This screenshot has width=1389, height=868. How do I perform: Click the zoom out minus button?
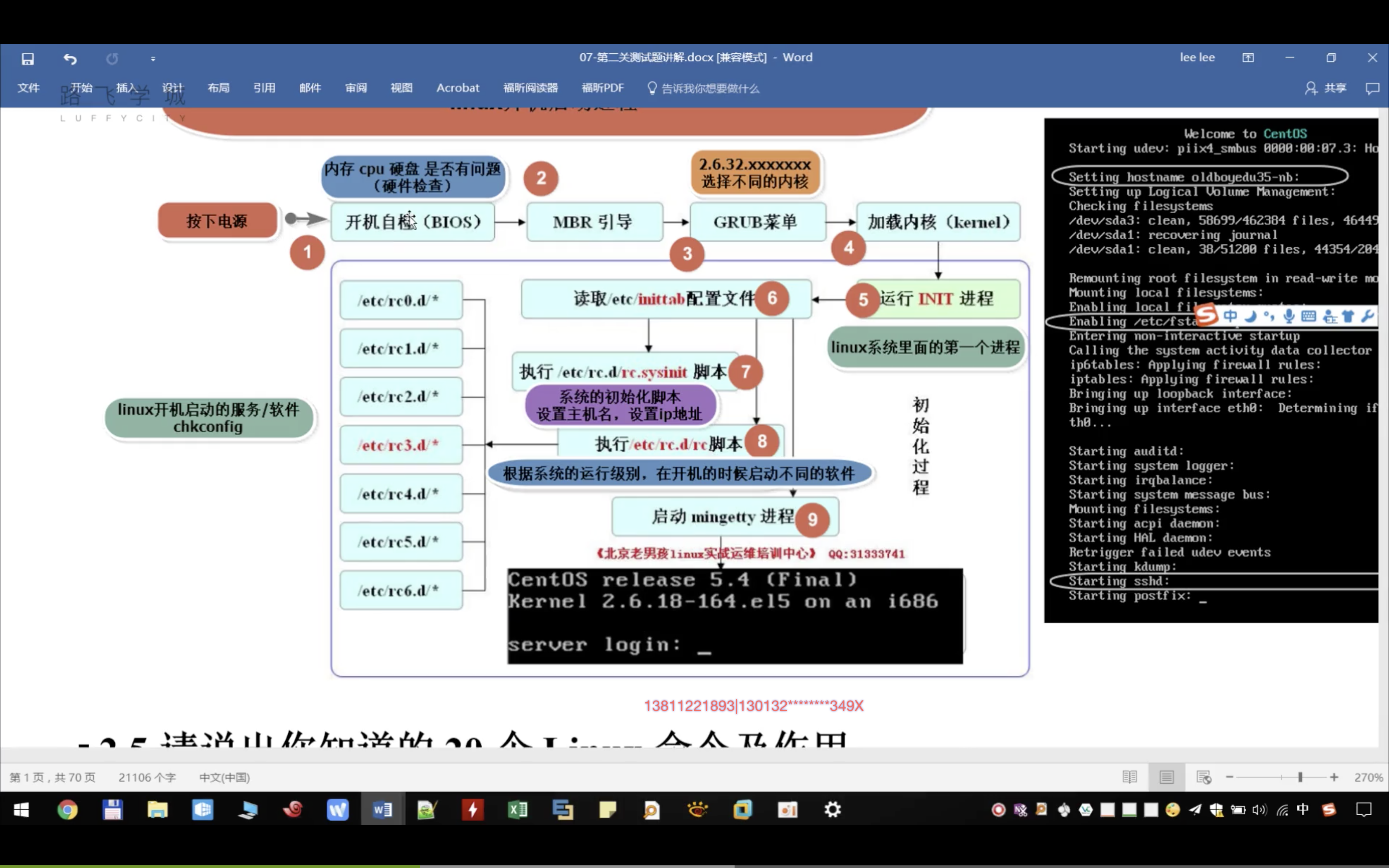coord(1229,777)
